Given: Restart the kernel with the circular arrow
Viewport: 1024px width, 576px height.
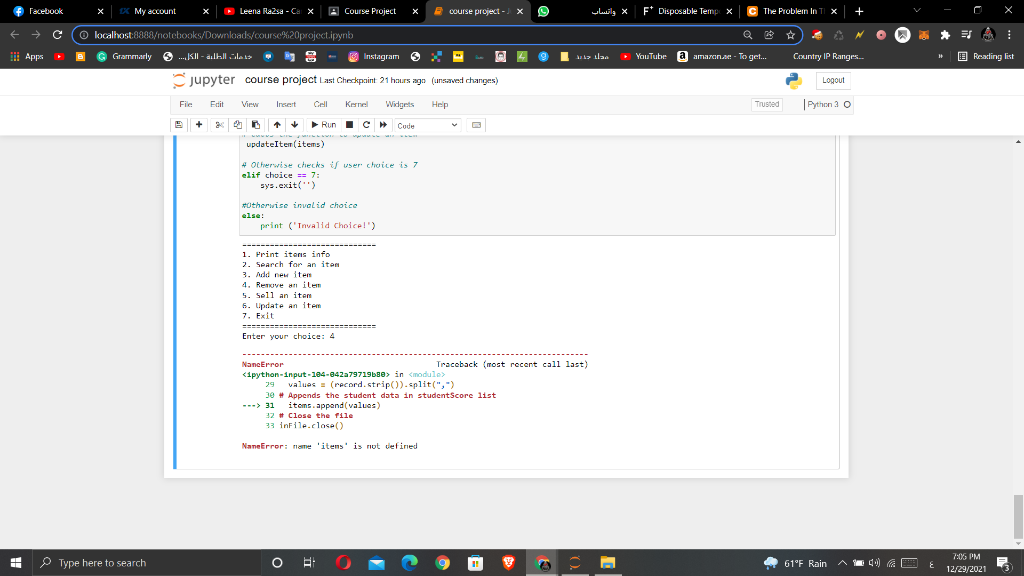Looking at the screenshot, I should (x=366, y=125).
